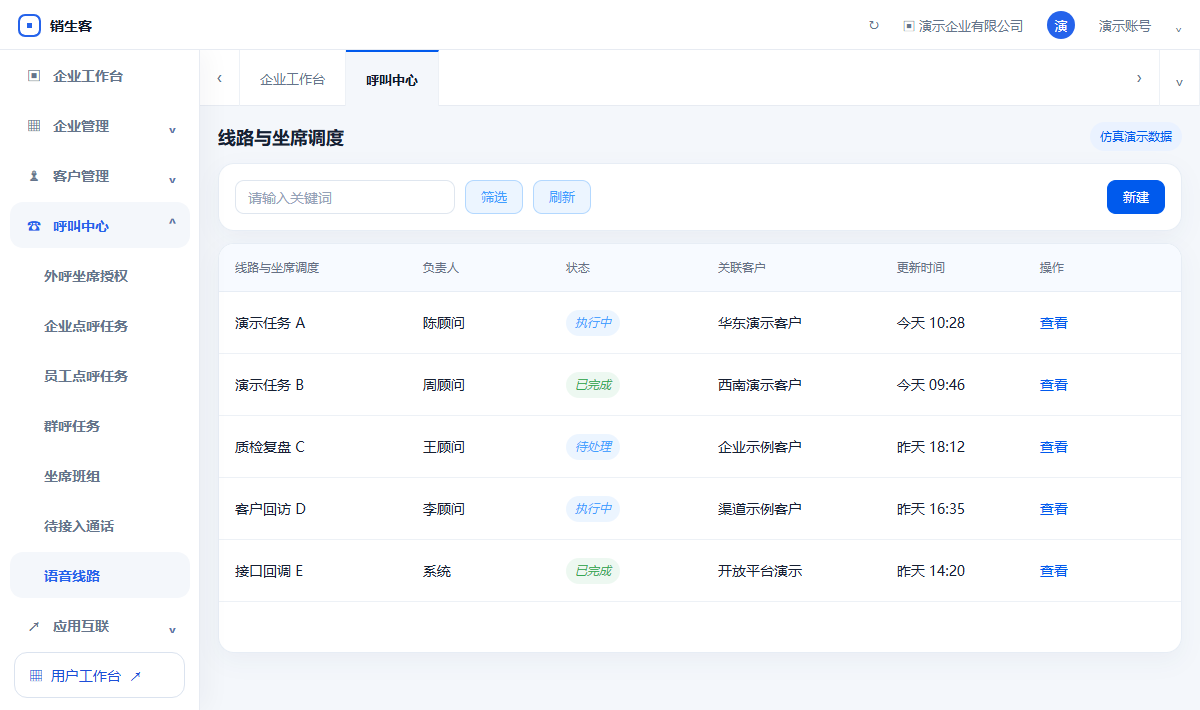
Task: Click 已完成 status of 演示任务 B
Action: coord(593,385)
